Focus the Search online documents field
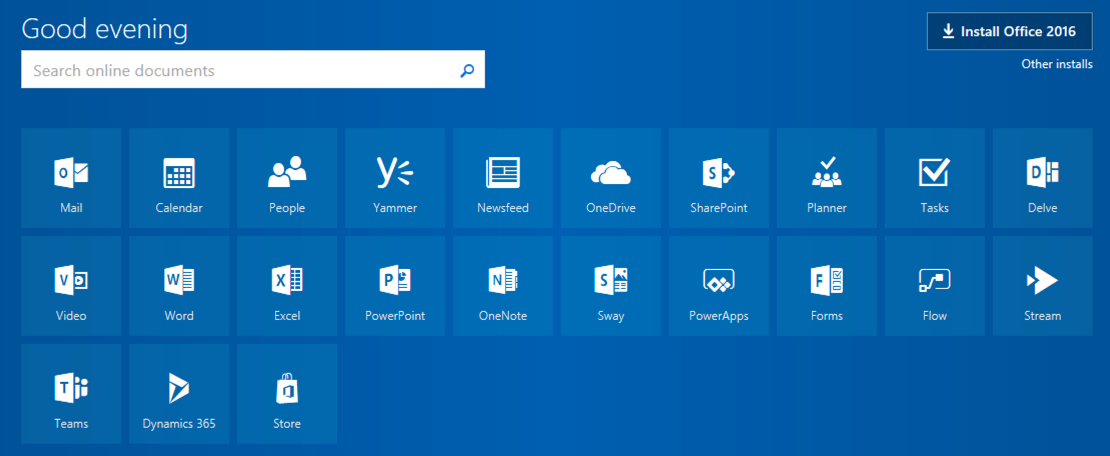This screenshot has height=456, width=1110. coord(253,69)
